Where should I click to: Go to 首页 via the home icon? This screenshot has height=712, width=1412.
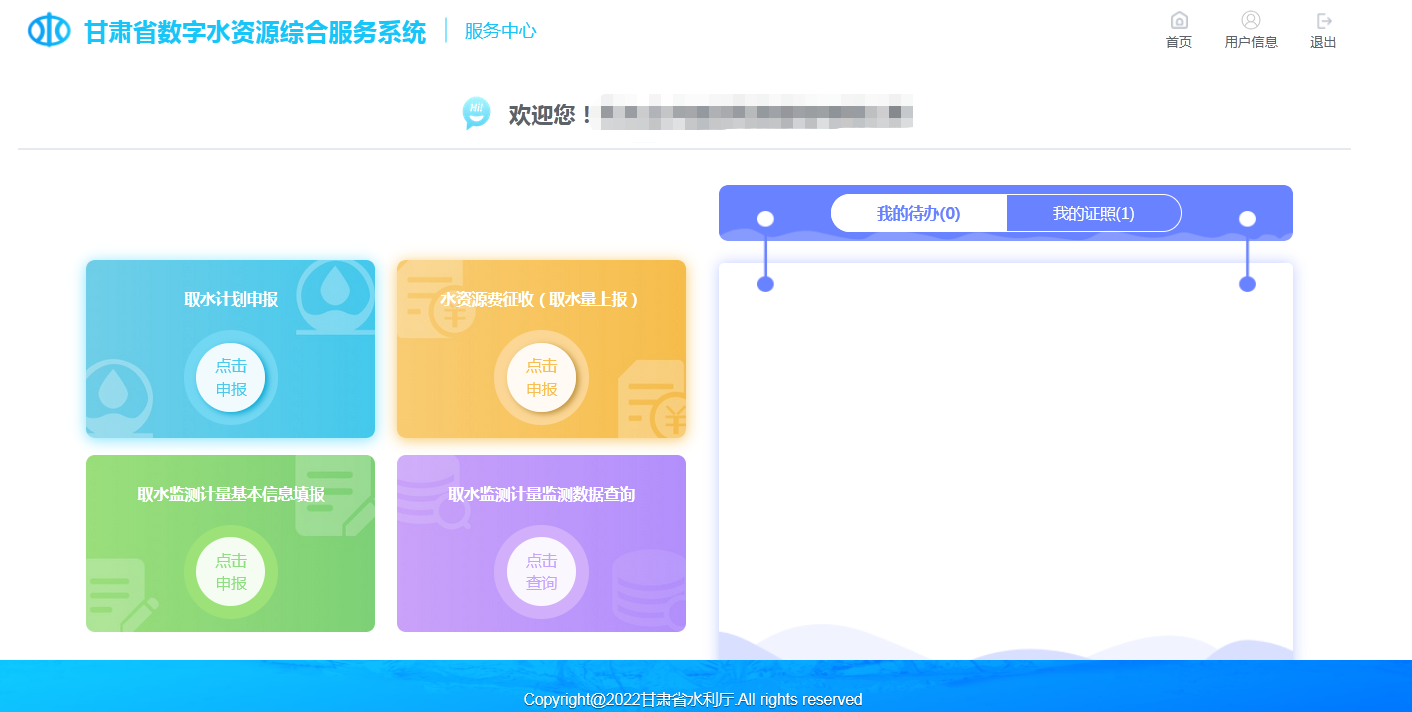tap(1179, 21)
